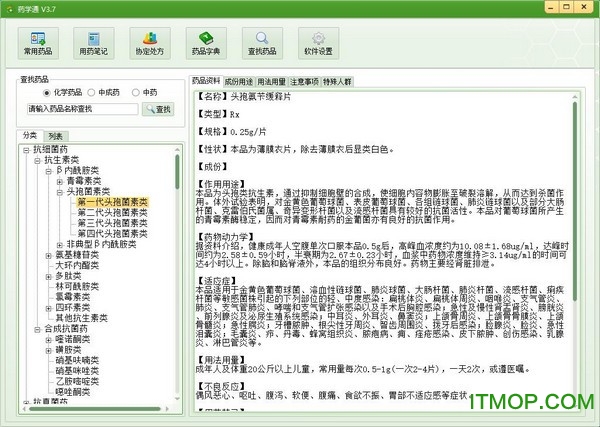Viewport: 600px width, 427px height.
Task: Expand the 多肽类 tree node
Action: (x=48, y=277)
